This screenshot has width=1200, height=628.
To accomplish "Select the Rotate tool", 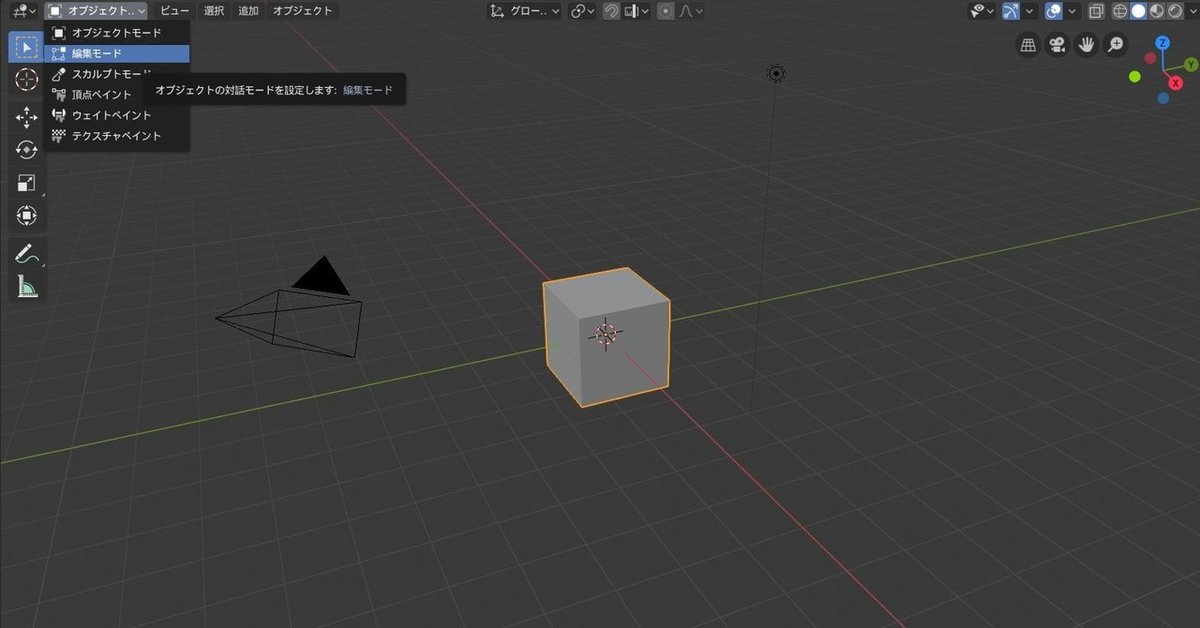I will (27, 150).
